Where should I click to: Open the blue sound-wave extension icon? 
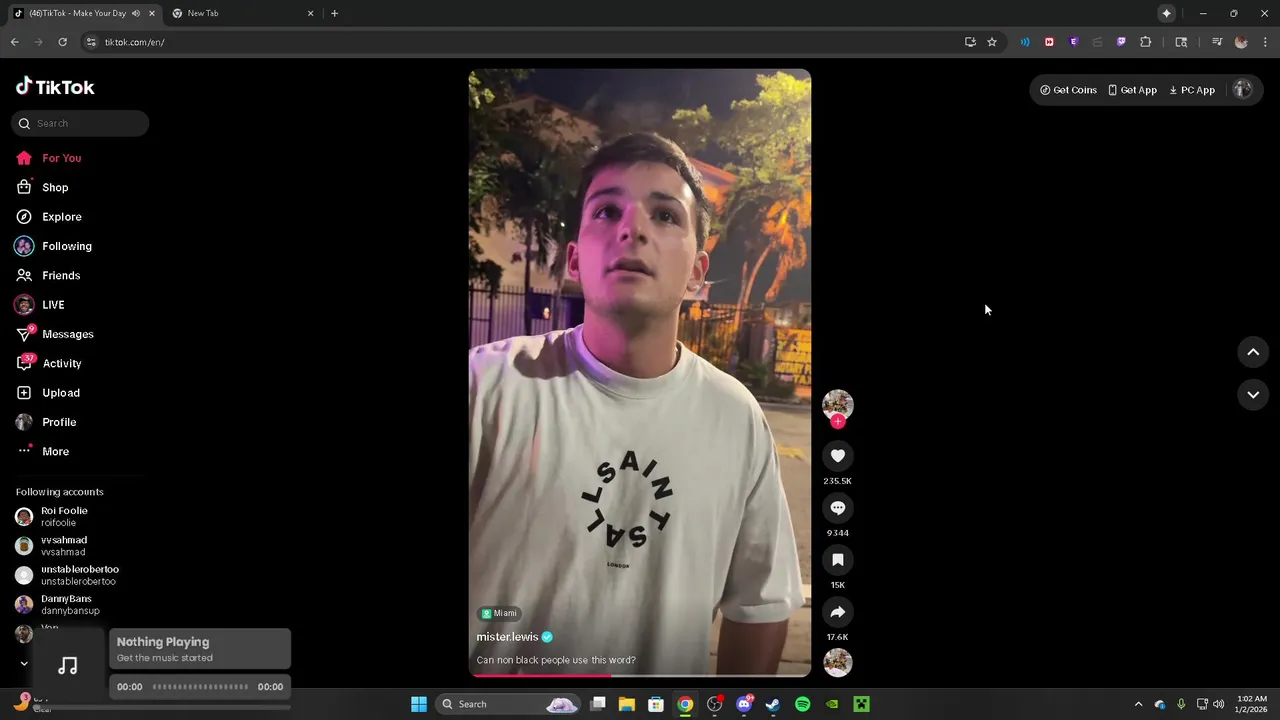[x=1025, y=42]
